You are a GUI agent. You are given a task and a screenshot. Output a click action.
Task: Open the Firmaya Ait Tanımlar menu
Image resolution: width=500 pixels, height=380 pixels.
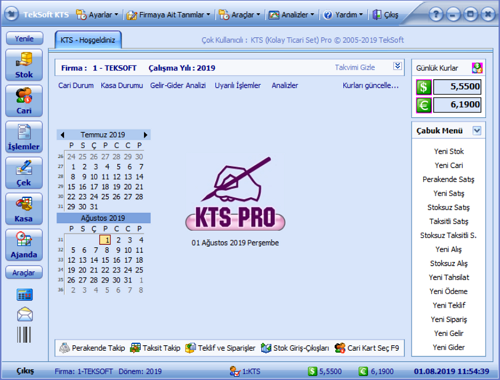pos(168,15)
